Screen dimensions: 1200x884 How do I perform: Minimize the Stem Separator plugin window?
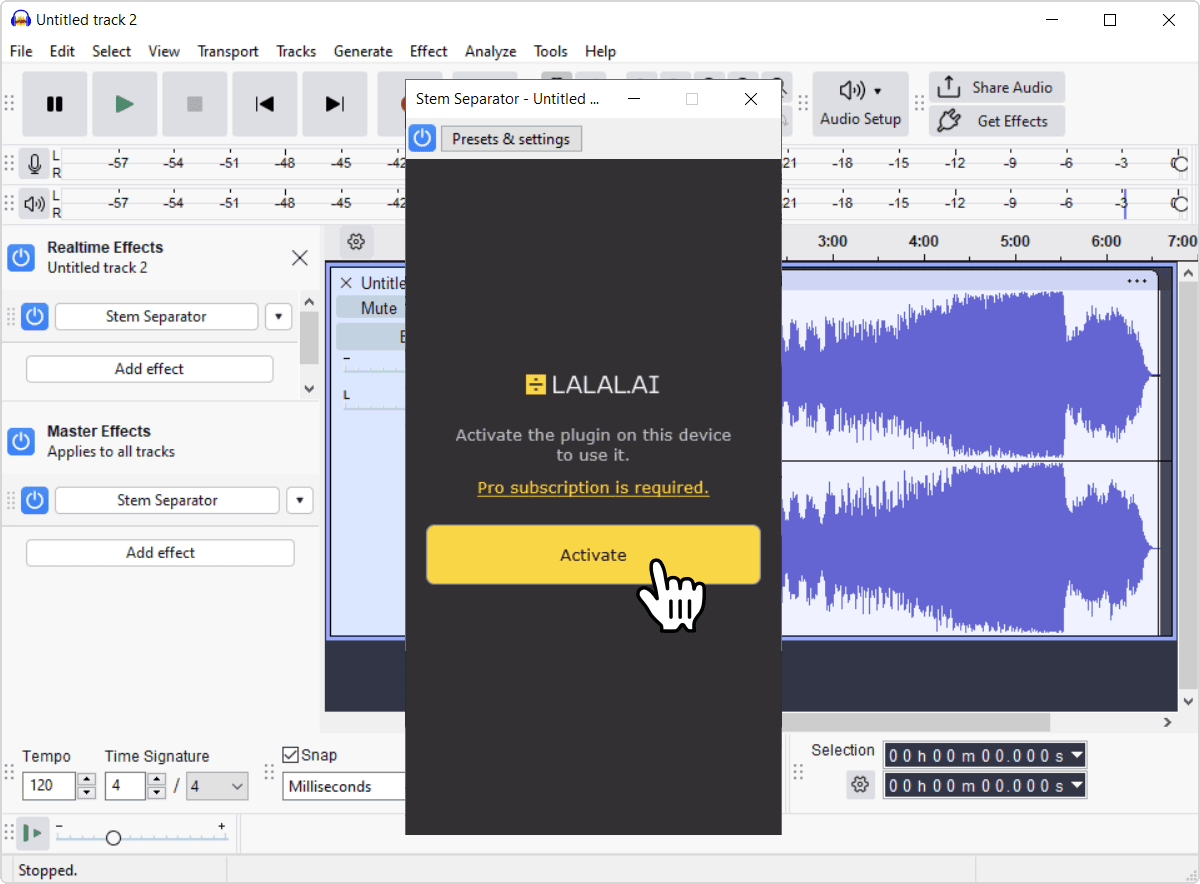tap(633, 99)
